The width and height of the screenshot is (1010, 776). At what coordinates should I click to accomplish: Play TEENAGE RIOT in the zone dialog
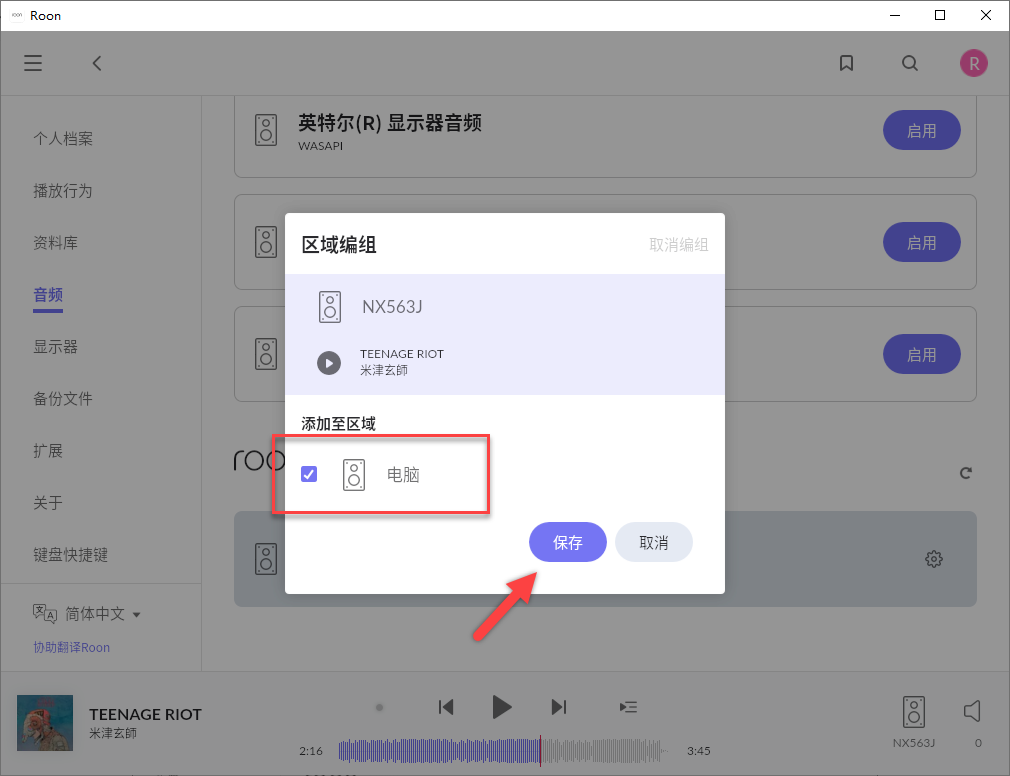coord(329,363)
